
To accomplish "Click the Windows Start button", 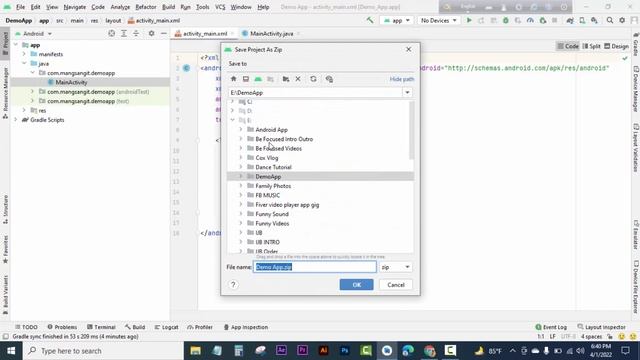I will point(11,351).
